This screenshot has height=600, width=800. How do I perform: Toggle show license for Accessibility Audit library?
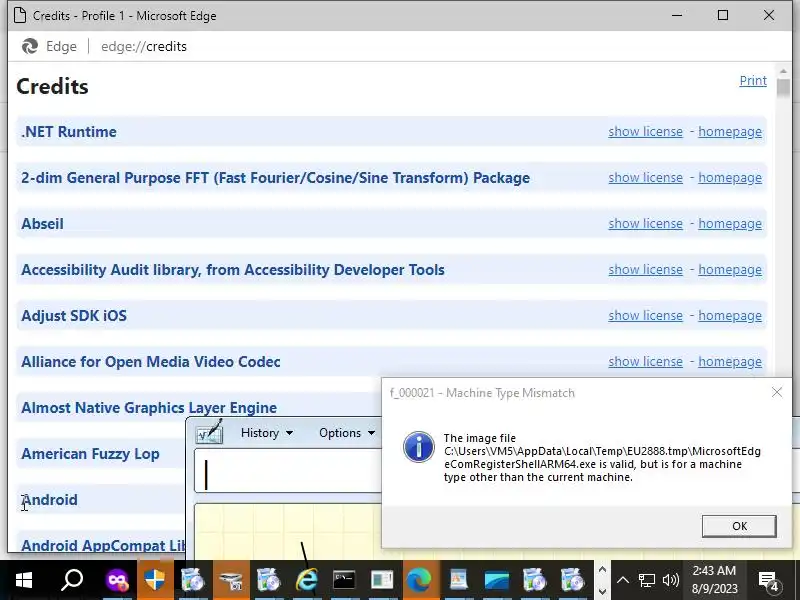pos(645,269)
